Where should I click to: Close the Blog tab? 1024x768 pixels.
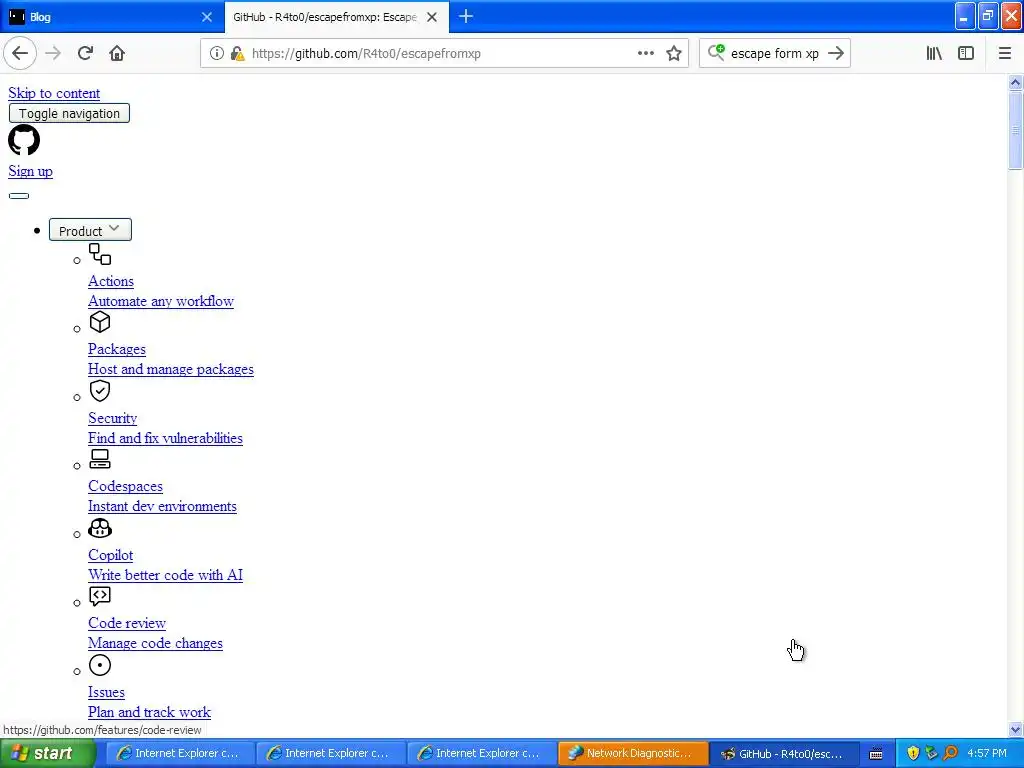207,17
